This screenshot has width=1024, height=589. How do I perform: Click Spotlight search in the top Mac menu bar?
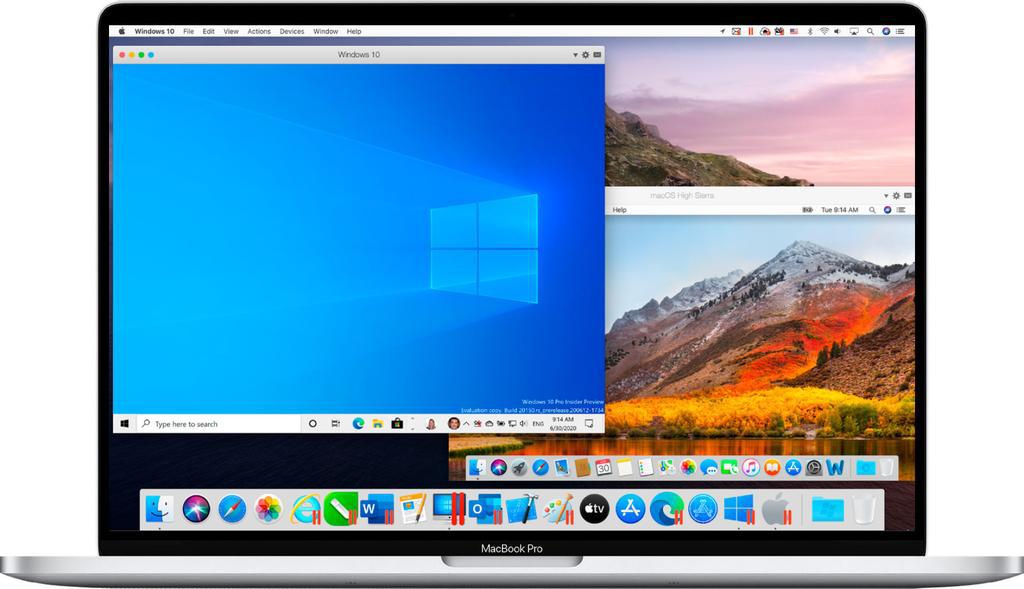coord(871,31)
